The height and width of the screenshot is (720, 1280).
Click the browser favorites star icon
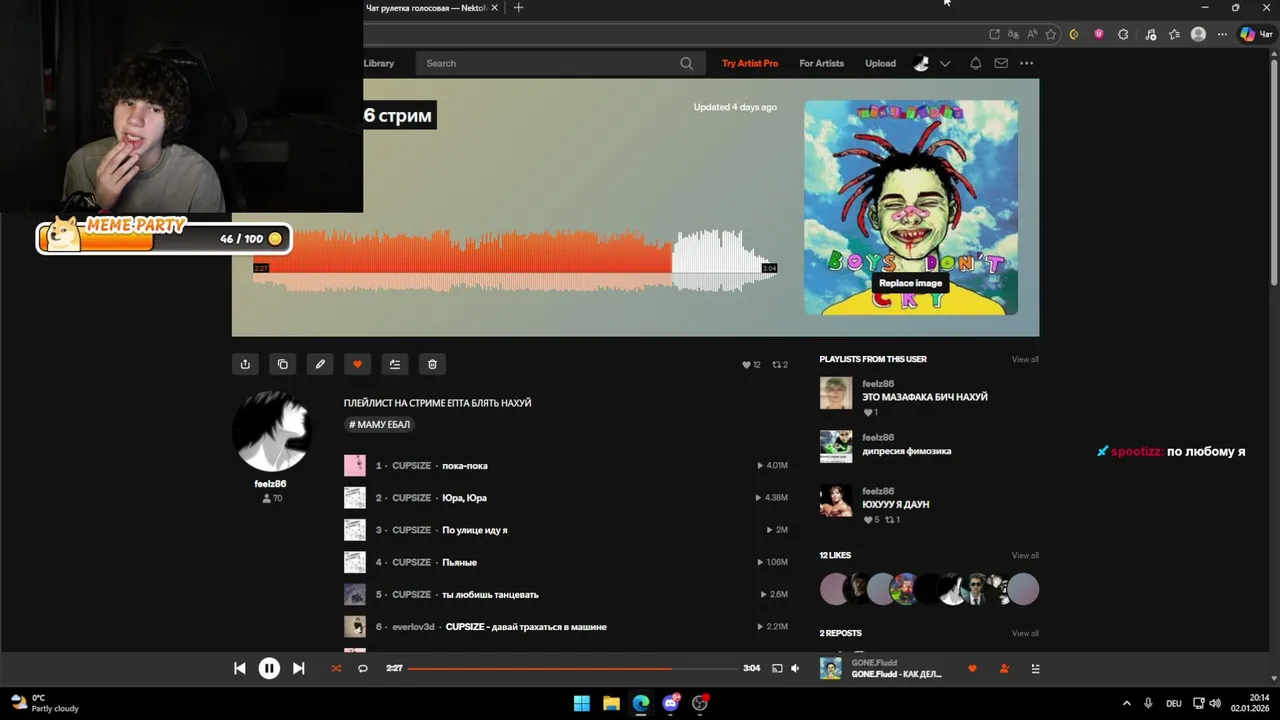tap(1050, 34)
